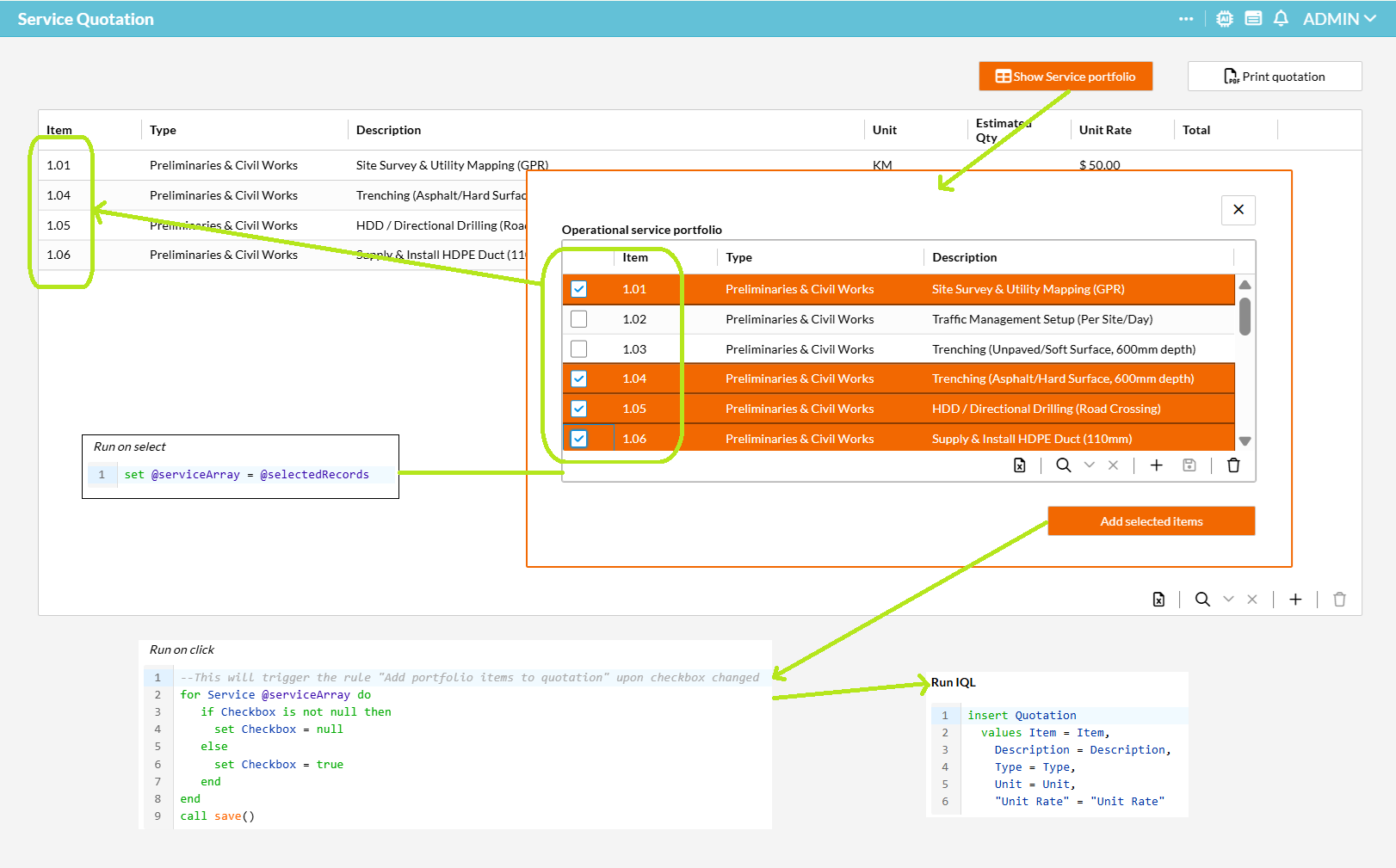Viewport: 1396px width, 868px height.
Task: Open the window panel icon in header
Action: pos(1253,19)
